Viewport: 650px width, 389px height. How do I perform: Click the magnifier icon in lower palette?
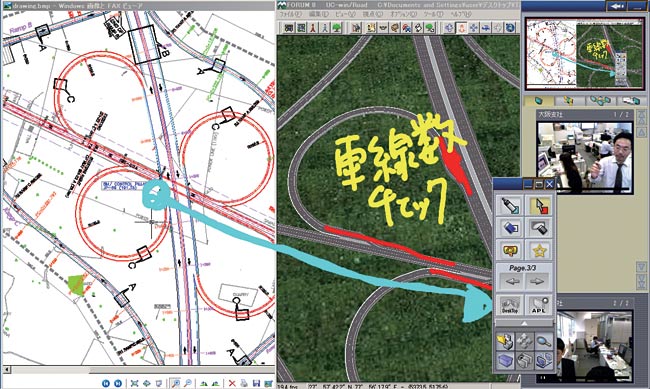(x=543, y=341)
